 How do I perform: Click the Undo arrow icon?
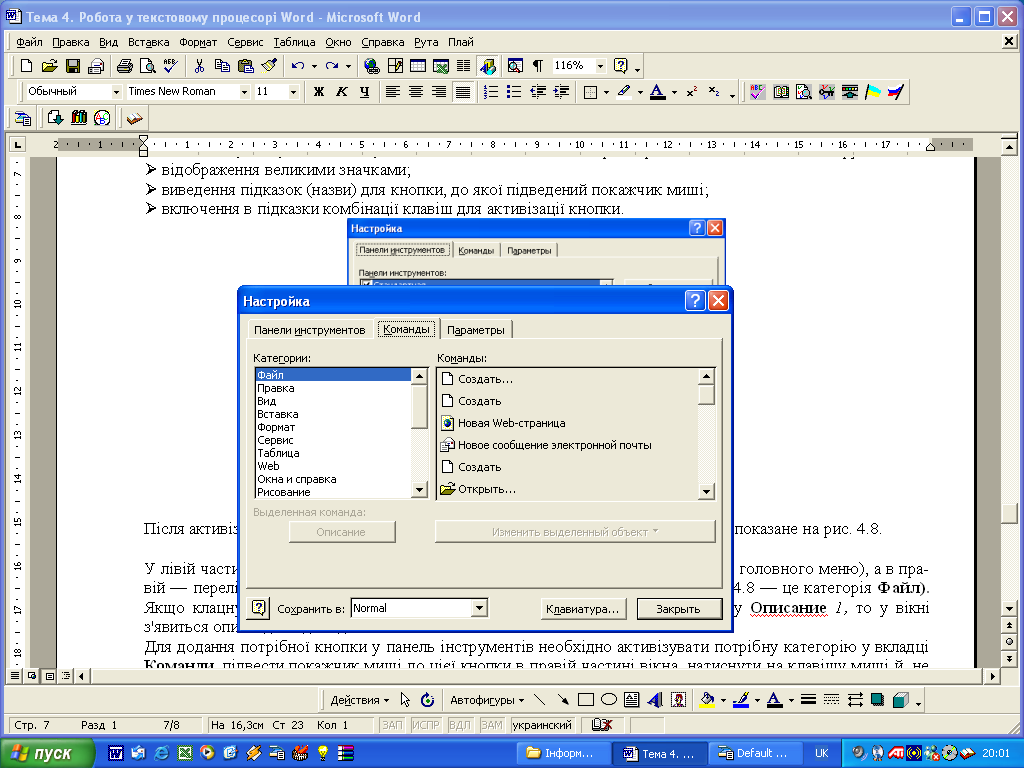298,65
